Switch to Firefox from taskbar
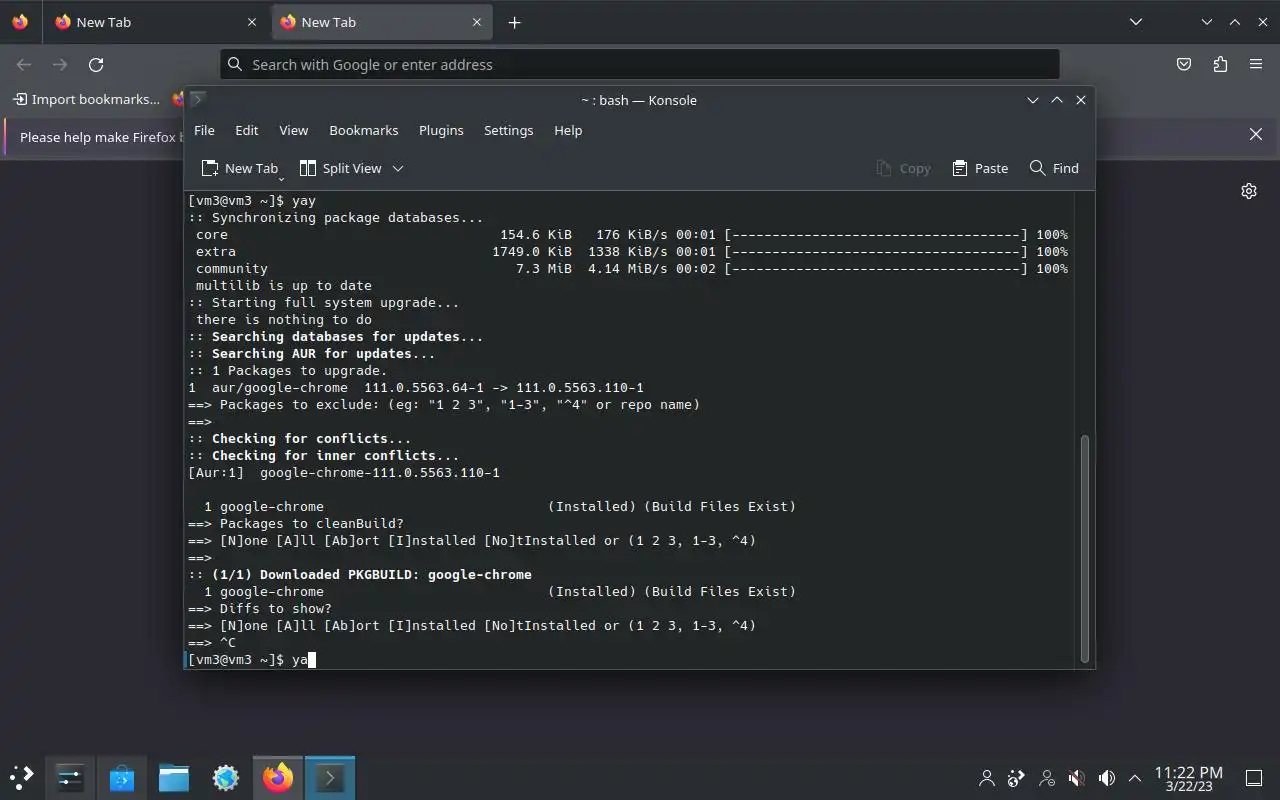This screenshot has width=1280, height=800. click(x=278, y=777)
